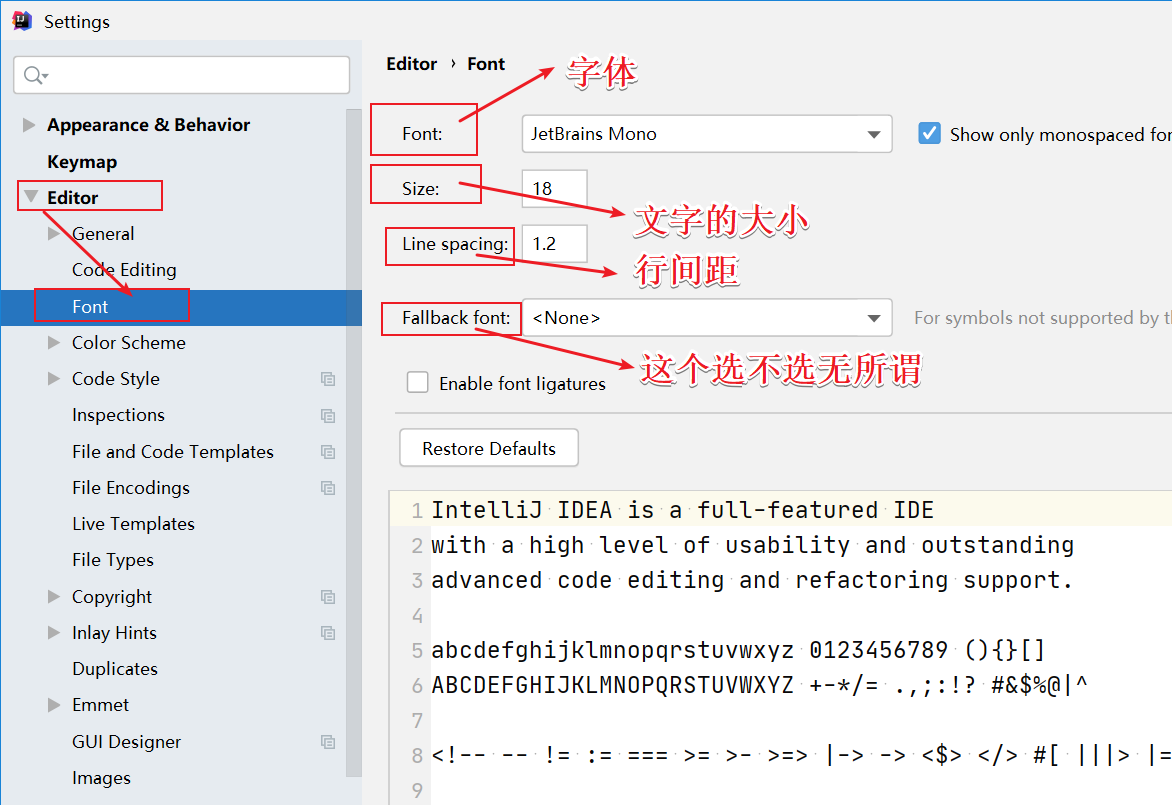Click the search magnifier icon in settings search
Screen dimensions: 1172x805
click(x=34, y=75)
